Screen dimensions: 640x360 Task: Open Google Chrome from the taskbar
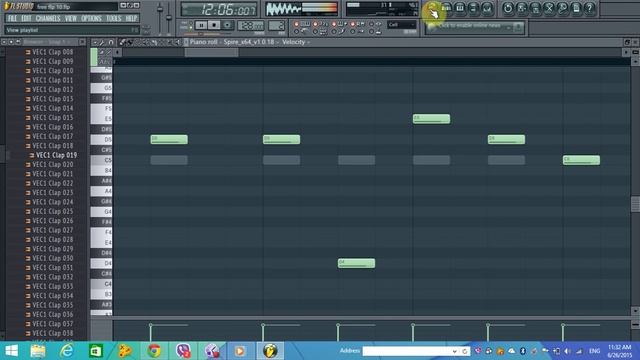154,351
